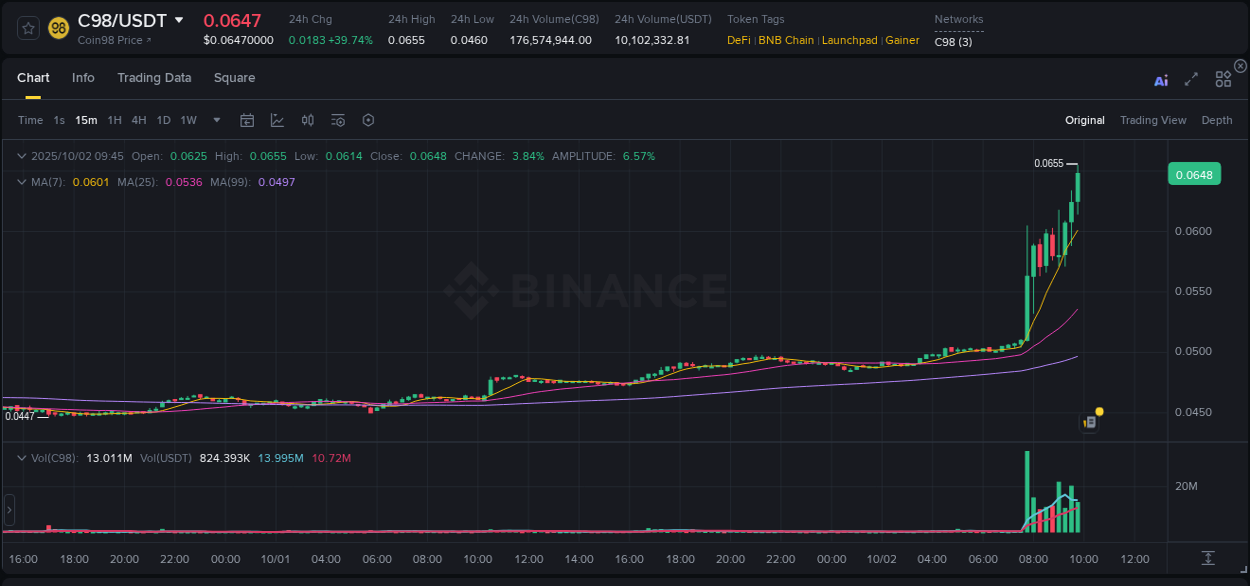Click the BNB Chain token tag
The width and height of the screenshot is (1250, 586).
[786, 40]
